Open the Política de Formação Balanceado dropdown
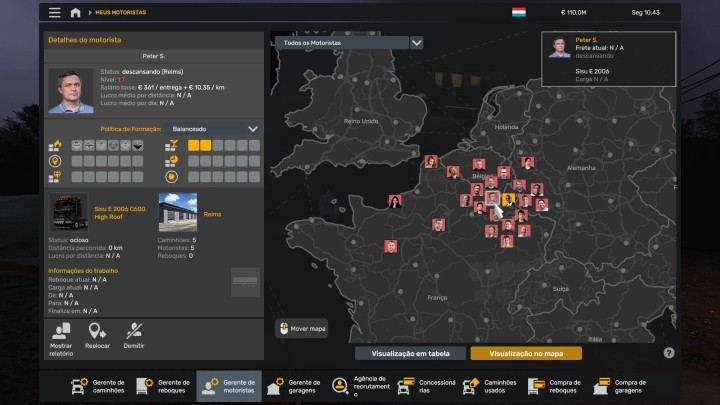720x405 pixels. click(214, 129)
